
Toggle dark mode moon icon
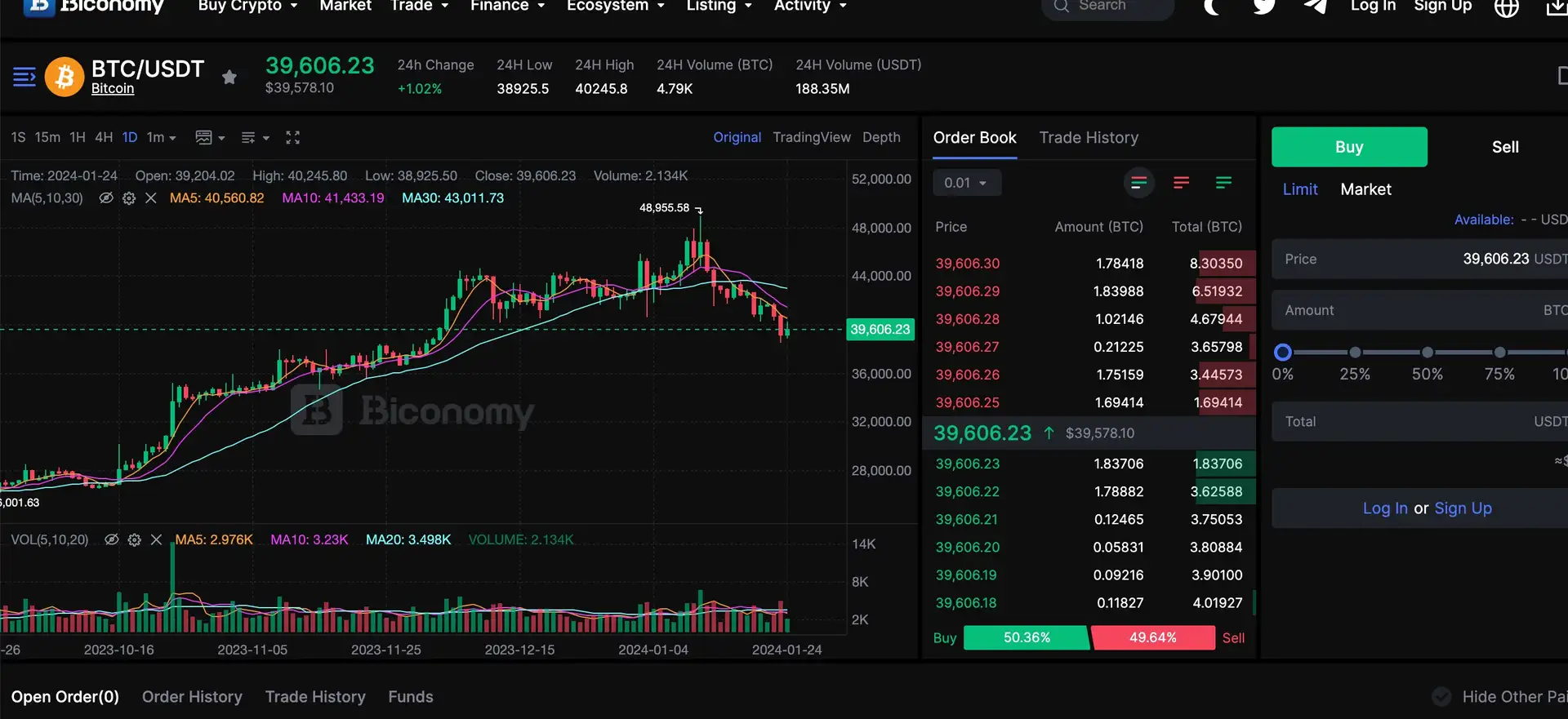[x=1212, y=7]
